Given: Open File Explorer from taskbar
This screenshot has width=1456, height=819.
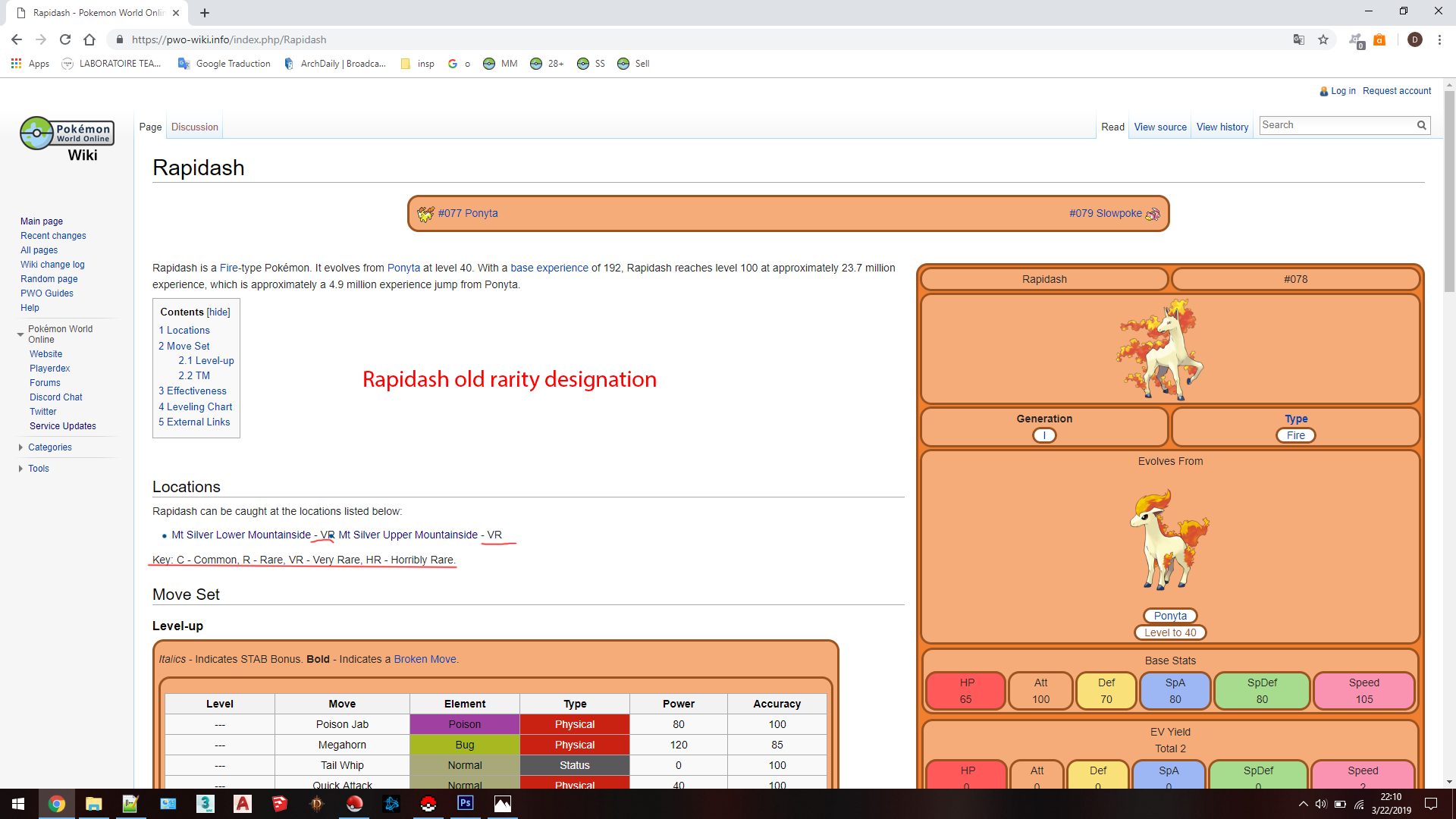Looking at the screenshot, I should [x=93, y=804].
